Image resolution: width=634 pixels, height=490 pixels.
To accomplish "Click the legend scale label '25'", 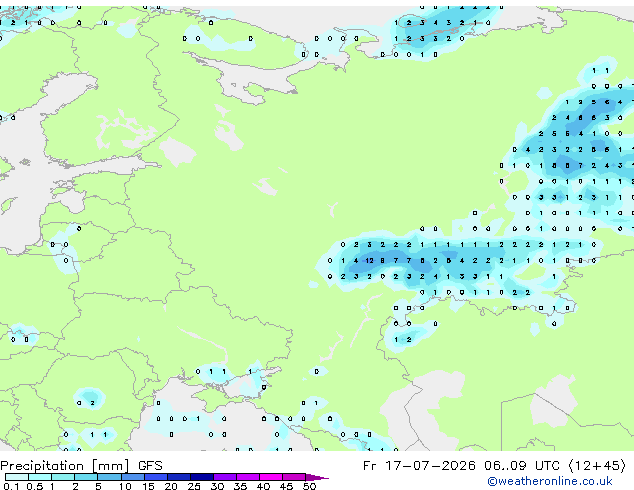I will click(194, 486).
